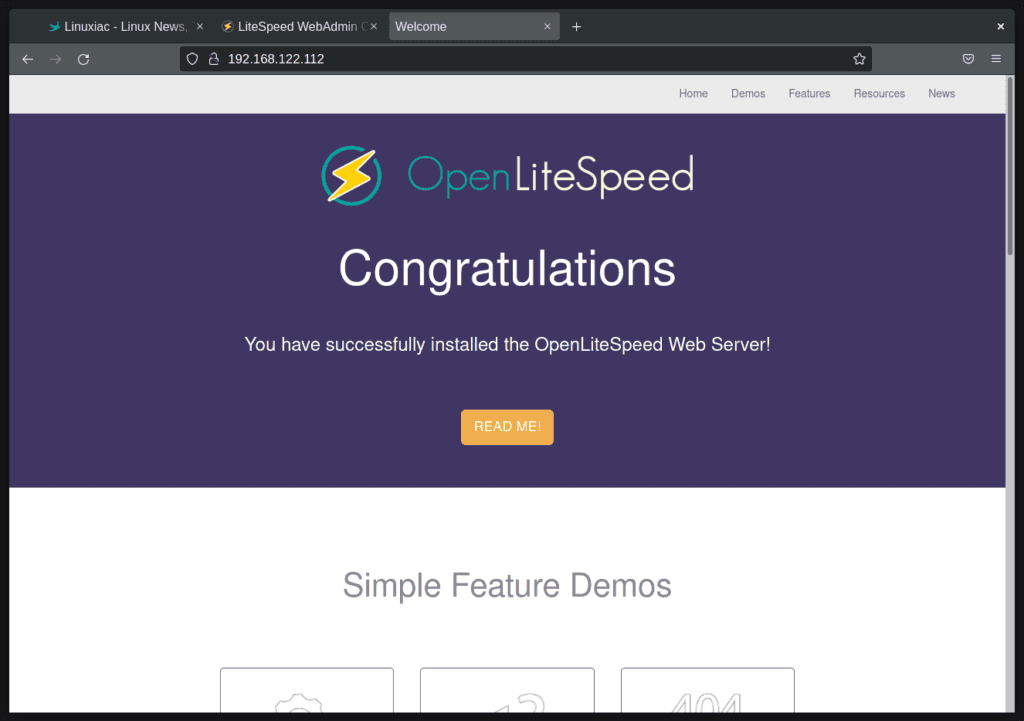This screenshot has height=721, width=1024.
Task: Open the Features nav link
Action: tap(809, 93)
